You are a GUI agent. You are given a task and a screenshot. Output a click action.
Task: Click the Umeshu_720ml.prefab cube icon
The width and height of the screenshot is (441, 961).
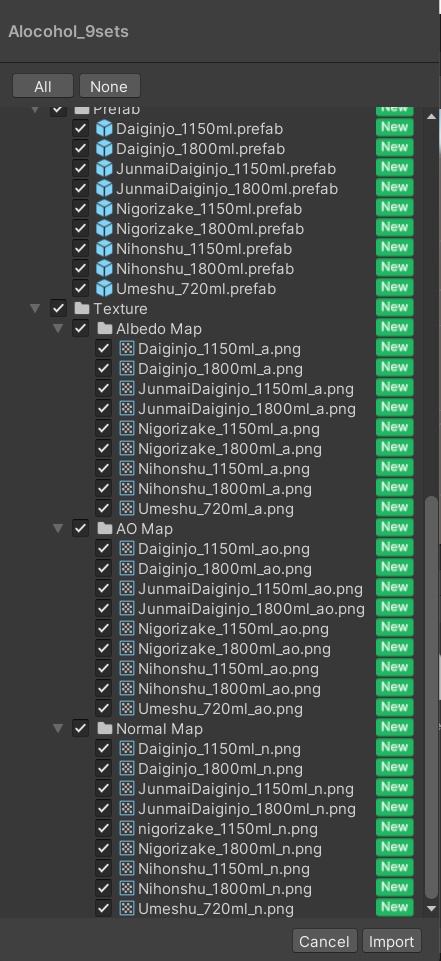tap(104, 289)
